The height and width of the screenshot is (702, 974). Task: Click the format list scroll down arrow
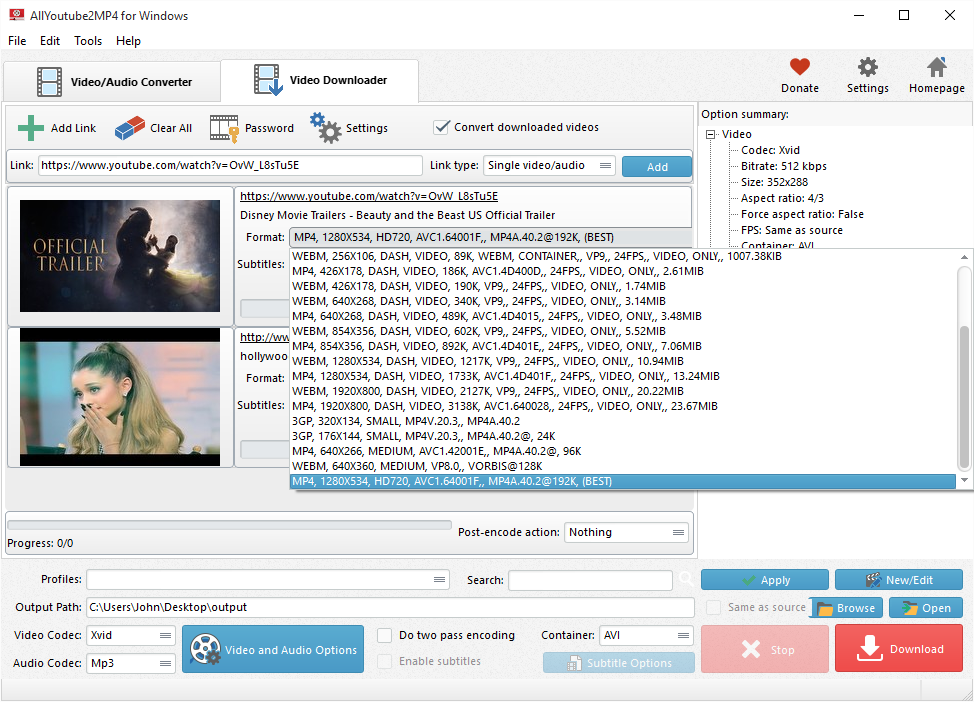(x=964, y=480)
